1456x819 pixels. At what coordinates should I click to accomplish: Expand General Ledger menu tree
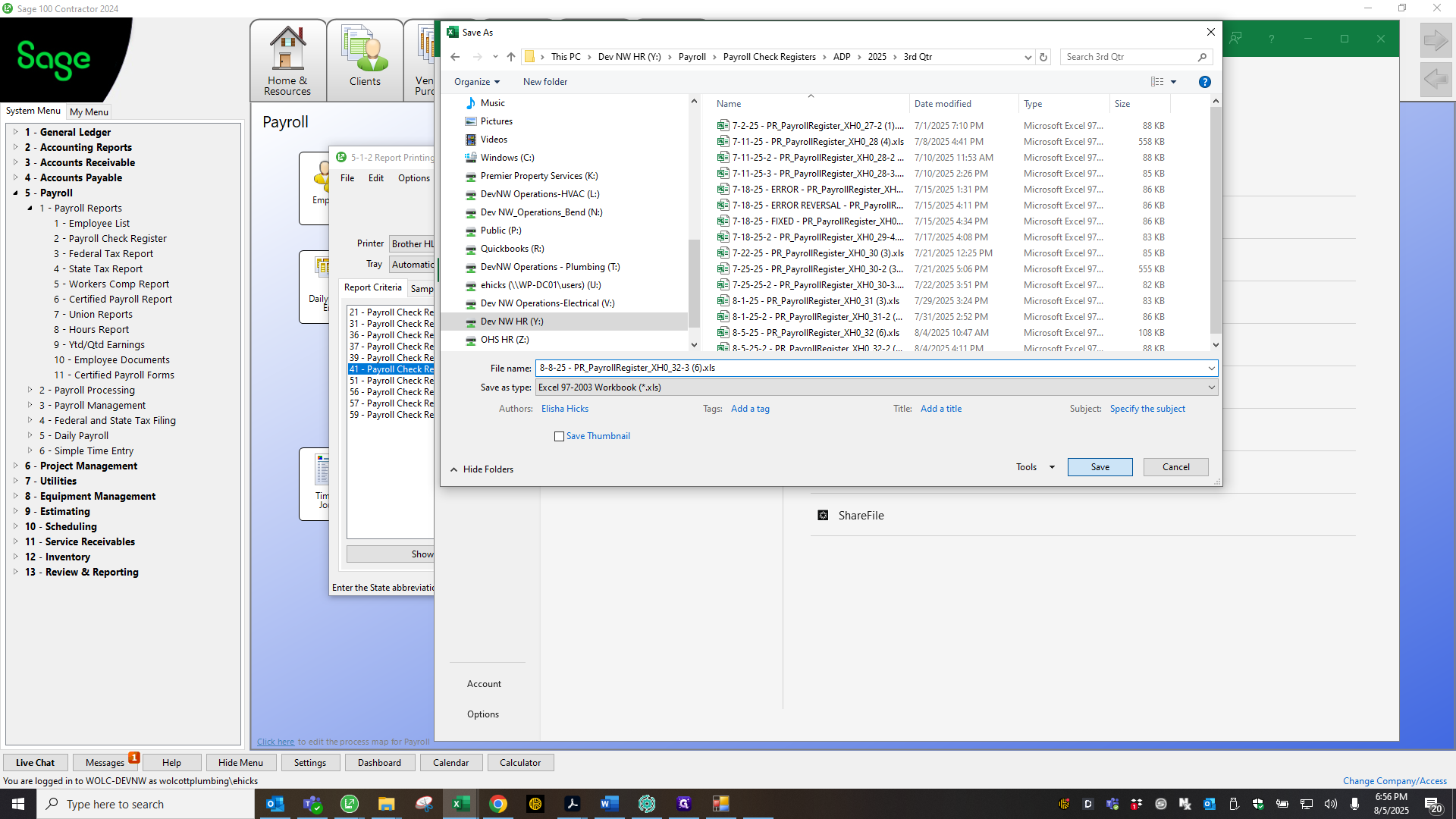pos(15,132)
